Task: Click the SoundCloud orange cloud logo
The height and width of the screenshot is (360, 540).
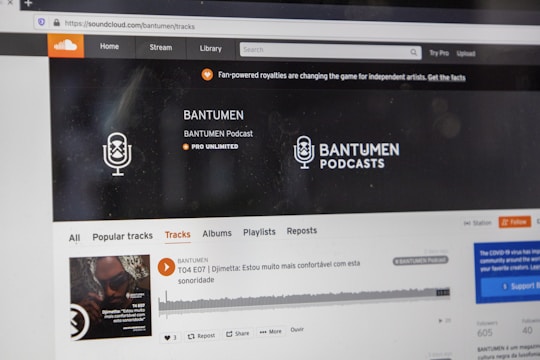Action: [x=66, y=45]
